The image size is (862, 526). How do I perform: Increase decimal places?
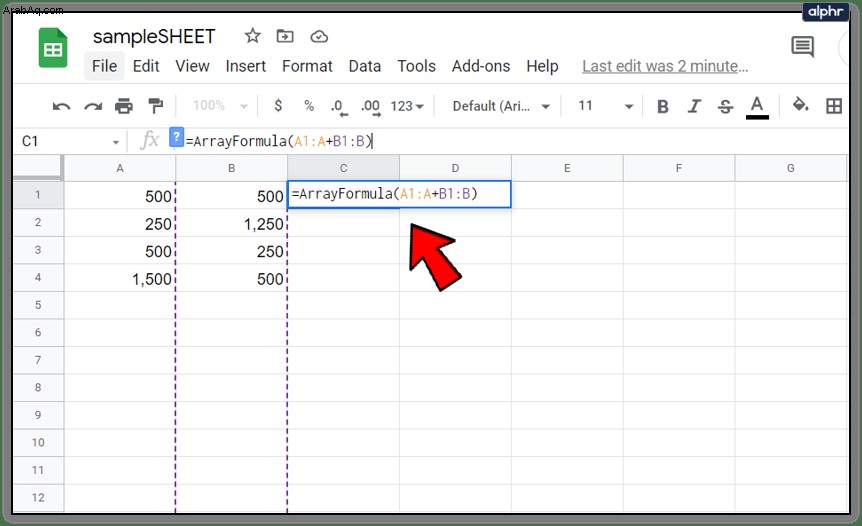coord(371,107)
